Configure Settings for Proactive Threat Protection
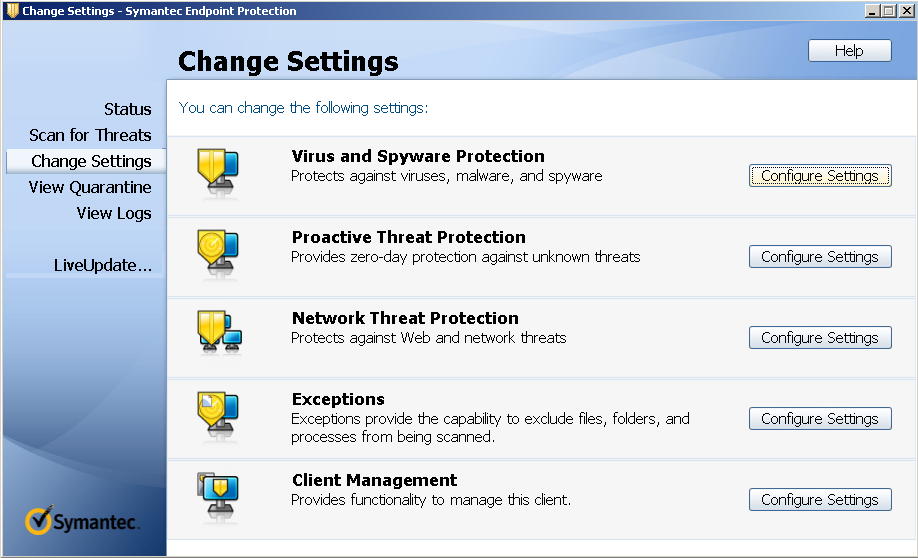This screenshot has width=918, height=558. [820, 256]
